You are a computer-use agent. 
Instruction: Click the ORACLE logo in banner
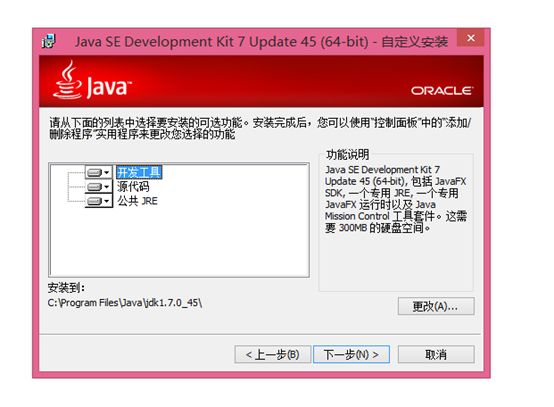pyautogui.click(x=442, y=91)
